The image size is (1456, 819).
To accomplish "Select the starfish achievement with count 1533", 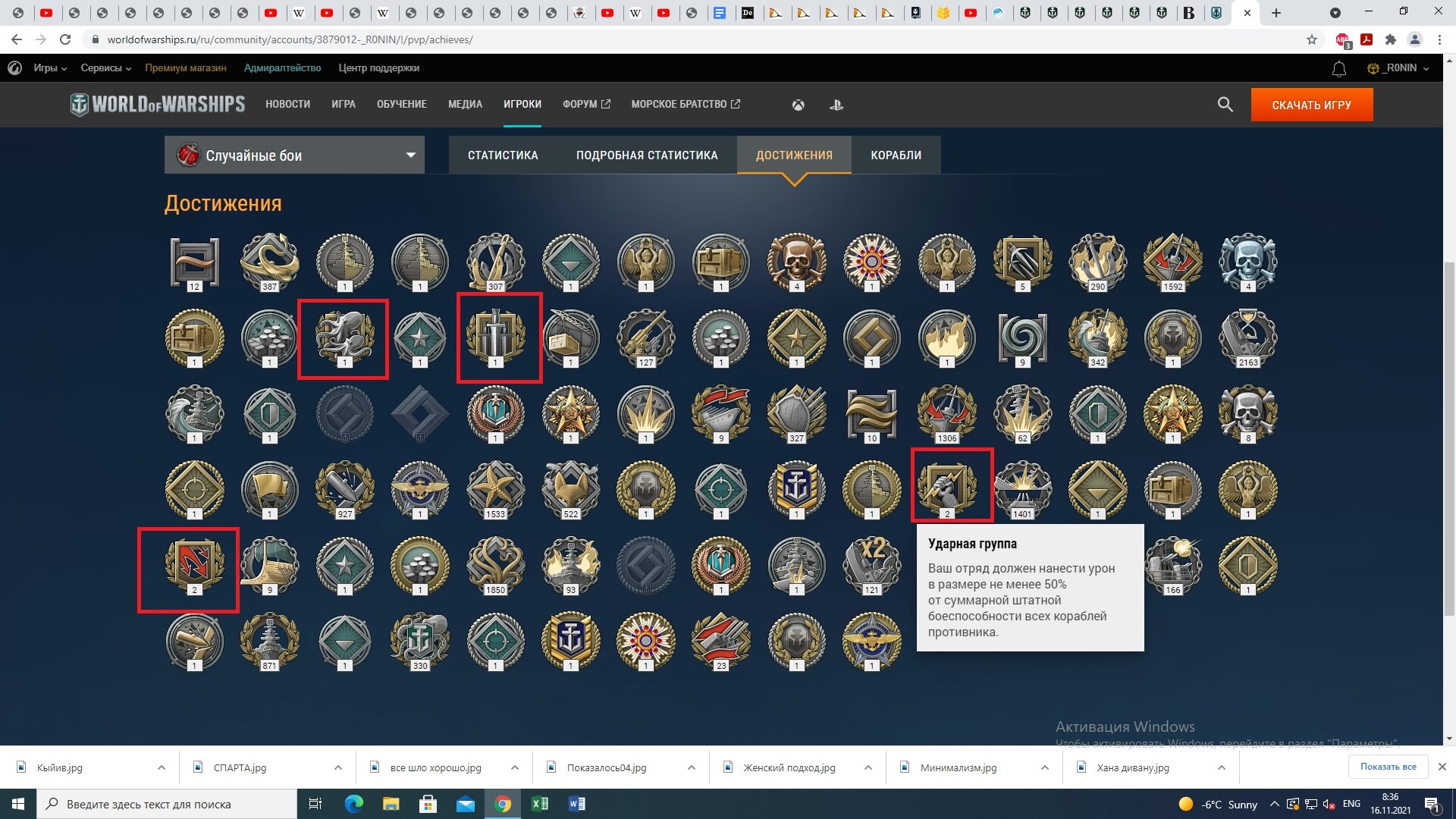I will [x=495, y=490].
